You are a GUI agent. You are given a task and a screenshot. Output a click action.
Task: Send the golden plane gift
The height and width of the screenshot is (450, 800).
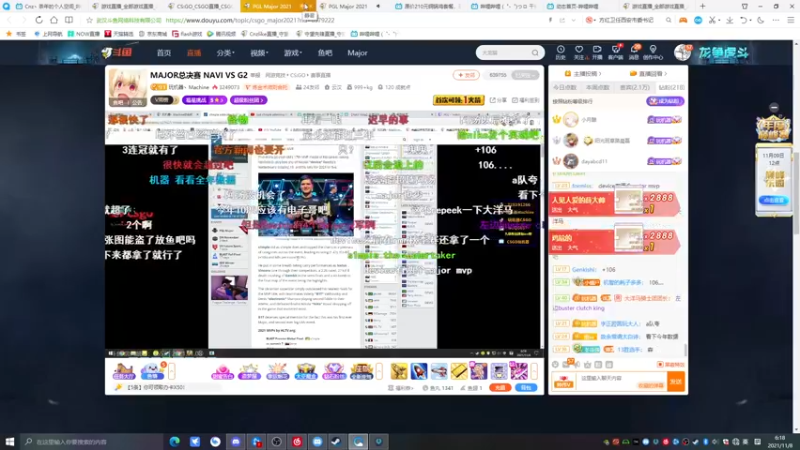[399, 371]
